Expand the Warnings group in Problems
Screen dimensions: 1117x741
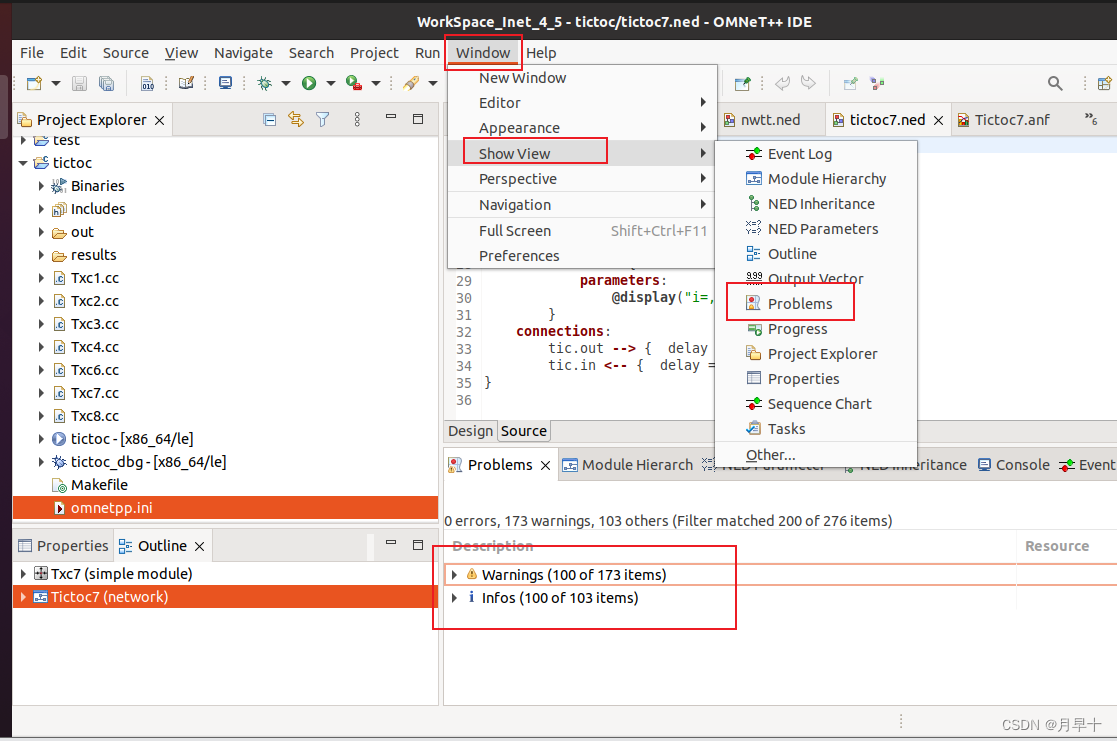454,574
